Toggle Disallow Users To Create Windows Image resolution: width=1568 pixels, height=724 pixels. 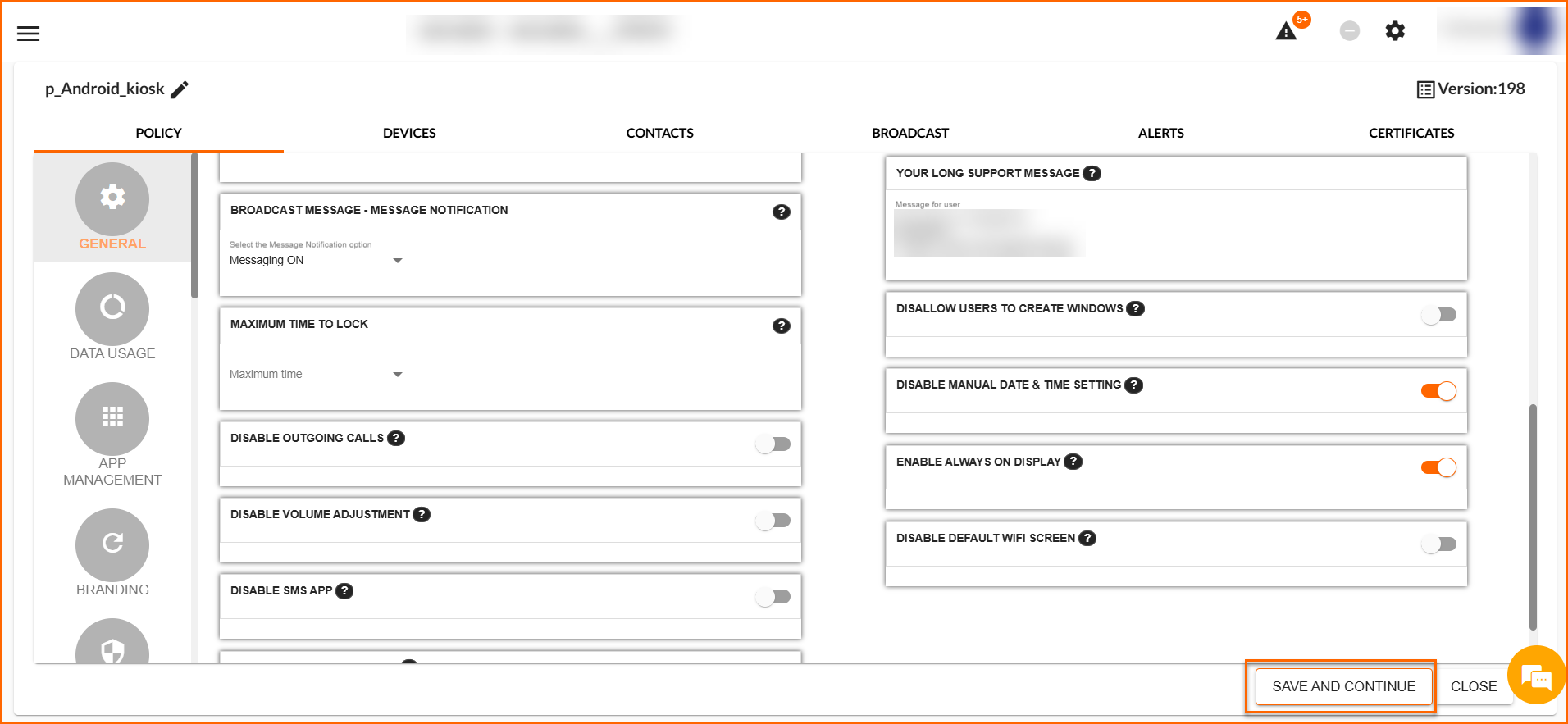[x=1439, y=314]
